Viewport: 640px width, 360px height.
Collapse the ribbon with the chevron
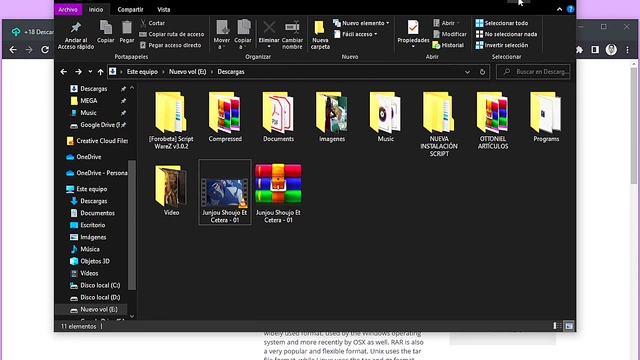[559, 9]
